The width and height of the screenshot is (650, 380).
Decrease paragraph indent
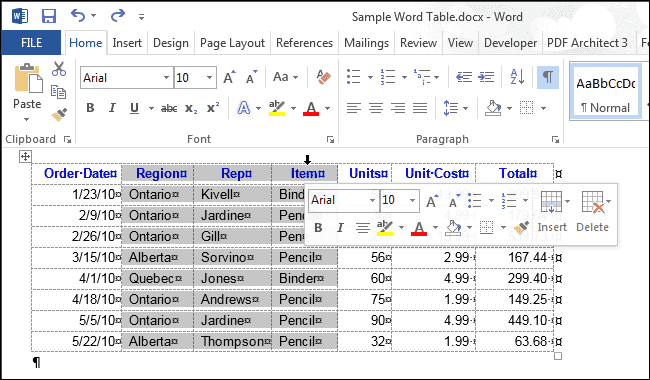(463, 77)
